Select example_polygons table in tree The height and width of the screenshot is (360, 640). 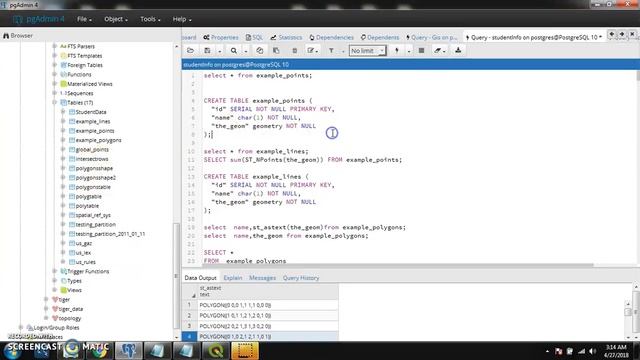[98, 140]
